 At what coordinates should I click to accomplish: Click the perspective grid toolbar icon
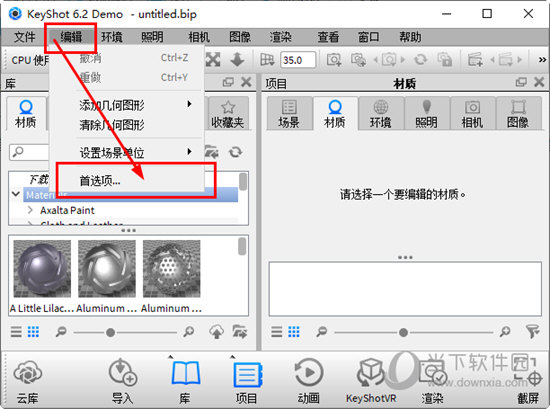pyautogui.click(x=267, y=60)
